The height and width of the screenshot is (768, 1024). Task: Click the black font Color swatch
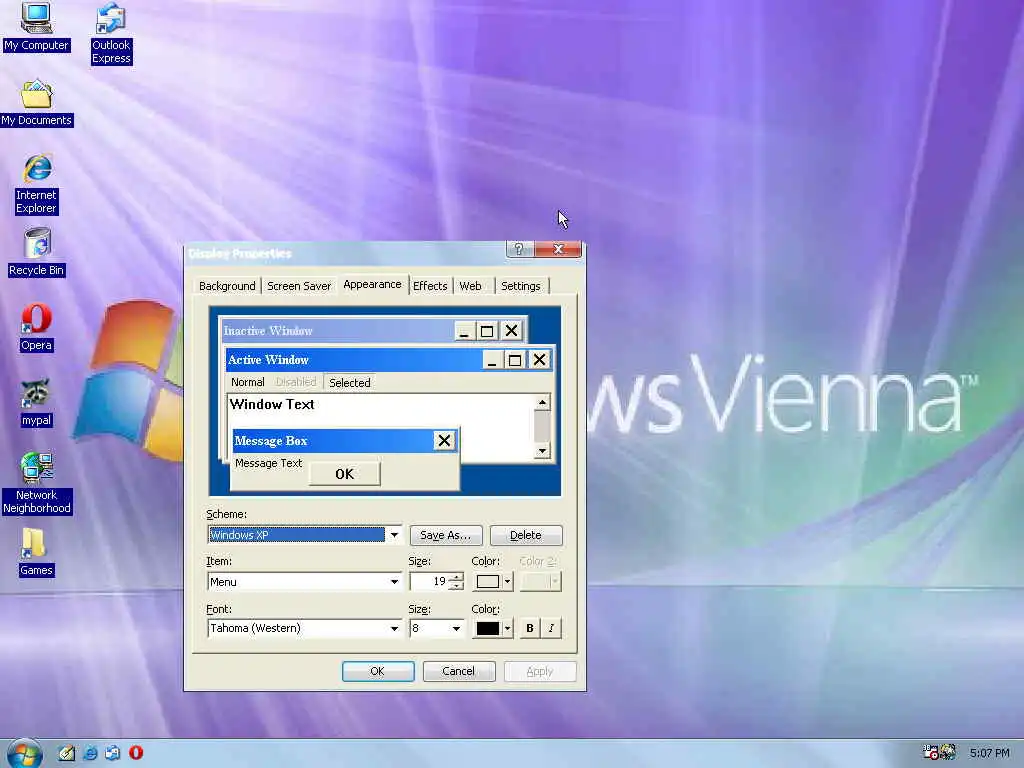coord(488,628)
